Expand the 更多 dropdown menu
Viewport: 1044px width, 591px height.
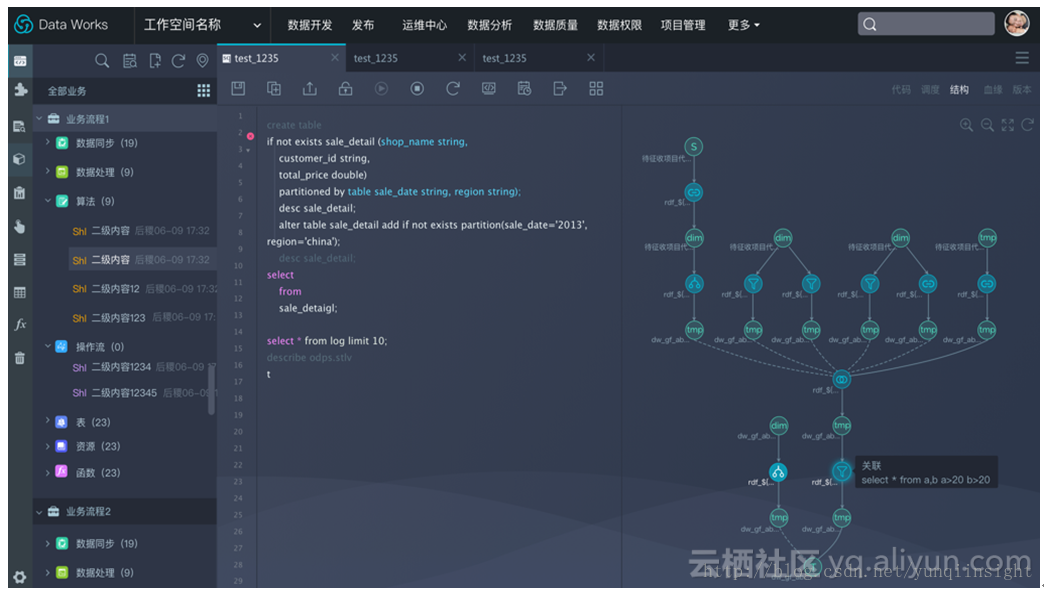(x=743, y=25)
